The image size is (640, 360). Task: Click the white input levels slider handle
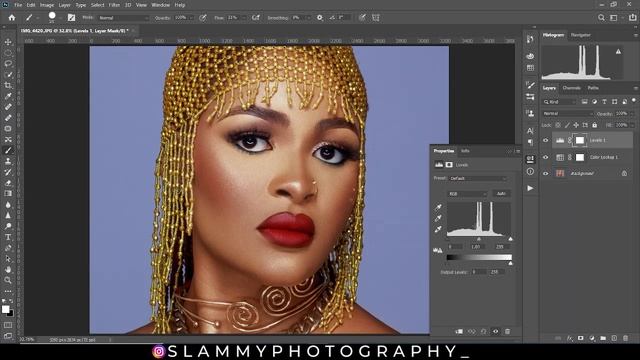point(511,239)
